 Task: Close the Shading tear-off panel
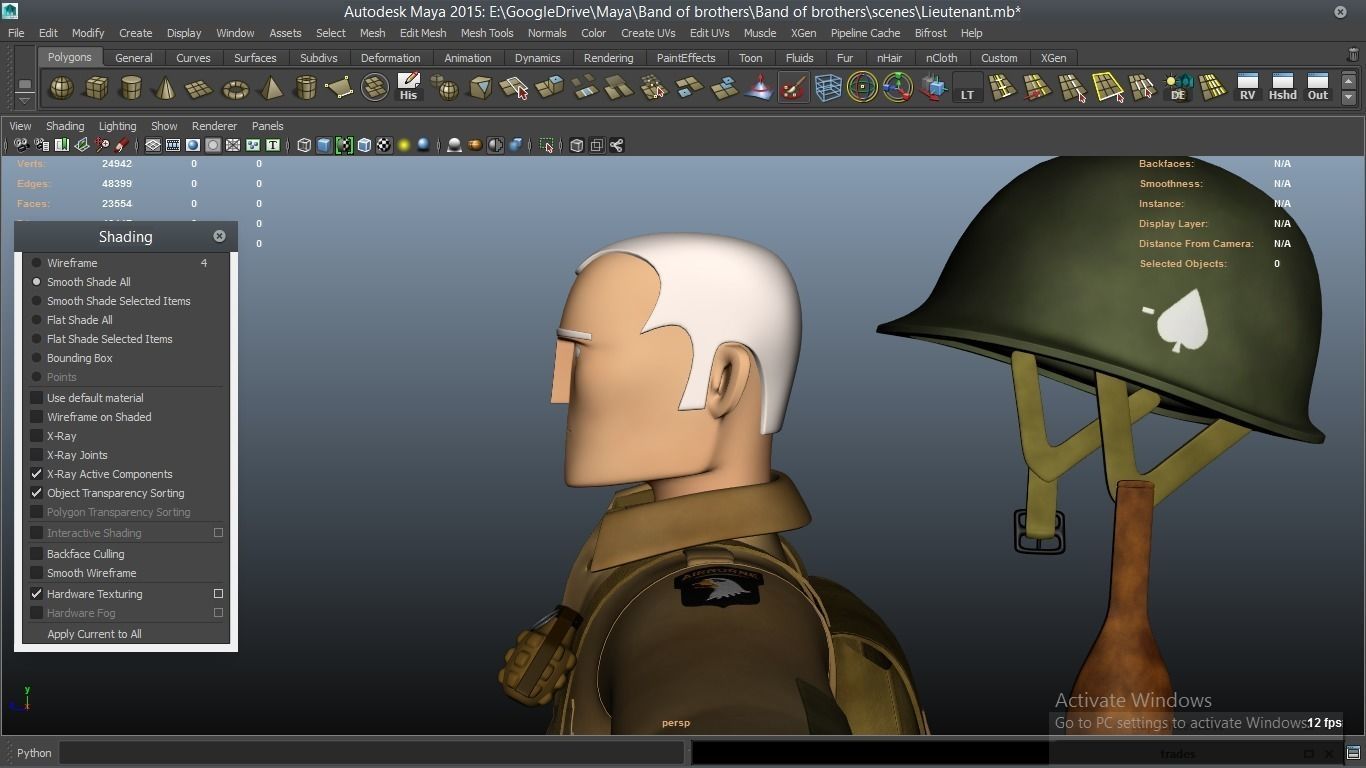pyautogui.click(x=219, y=236)
